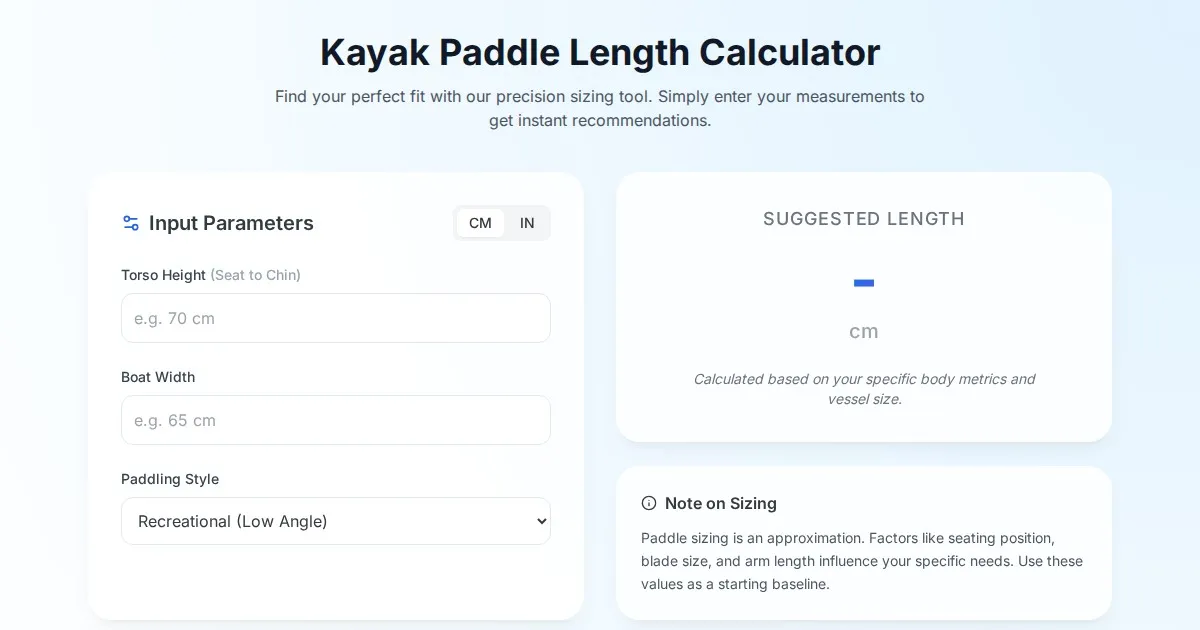Click the info icon beside Note on Sizing
The height and width of the screenshot is (630, 1200).
(649, 503)
